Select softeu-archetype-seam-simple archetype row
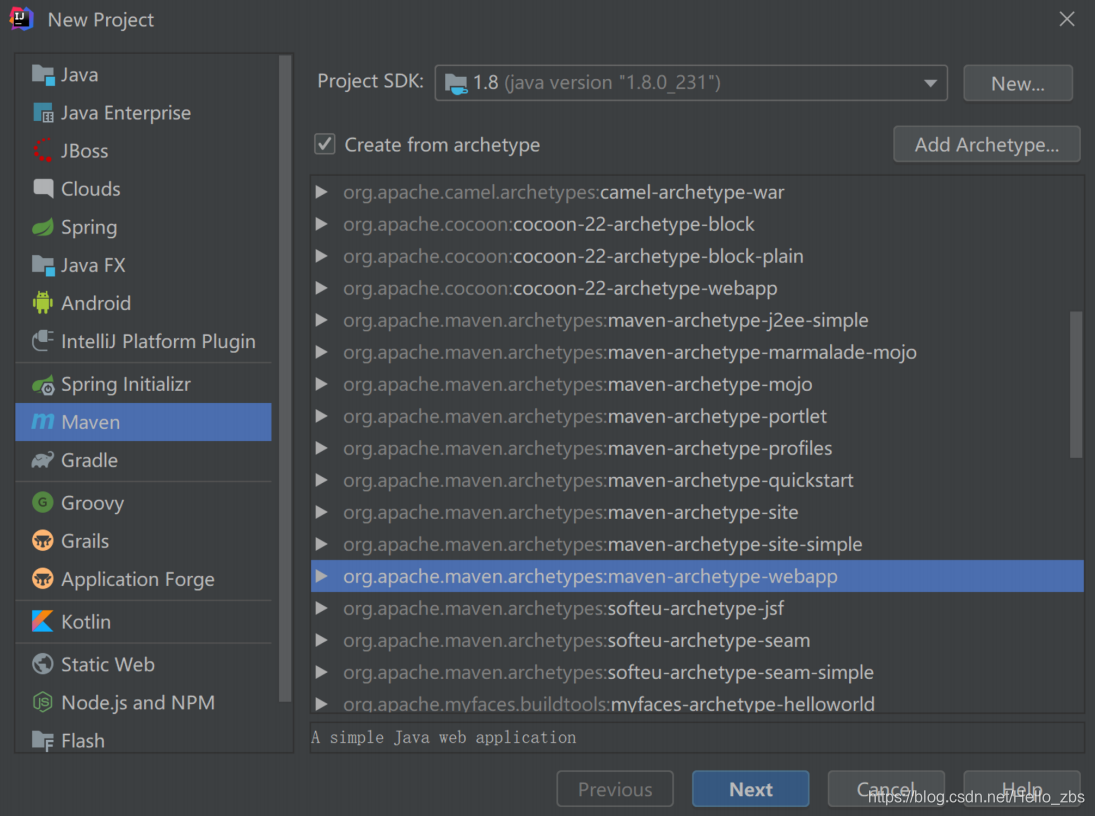 click(x=697, y=672)
